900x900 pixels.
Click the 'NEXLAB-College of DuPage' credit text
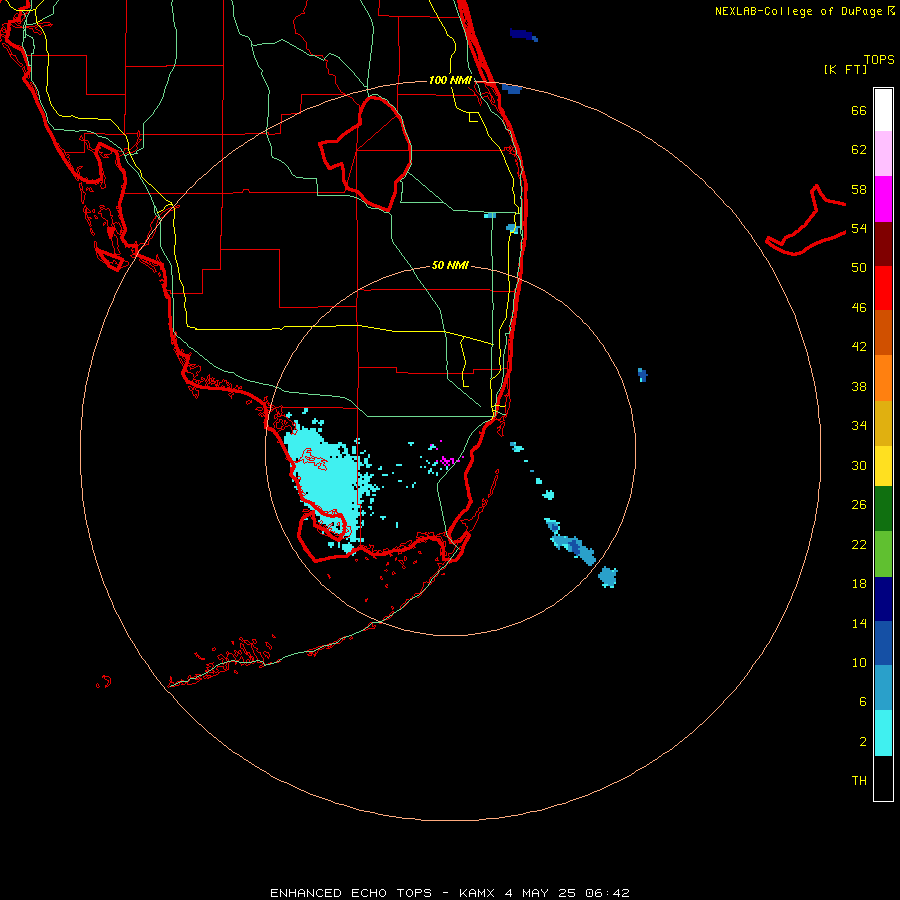[x=798, y=11]
